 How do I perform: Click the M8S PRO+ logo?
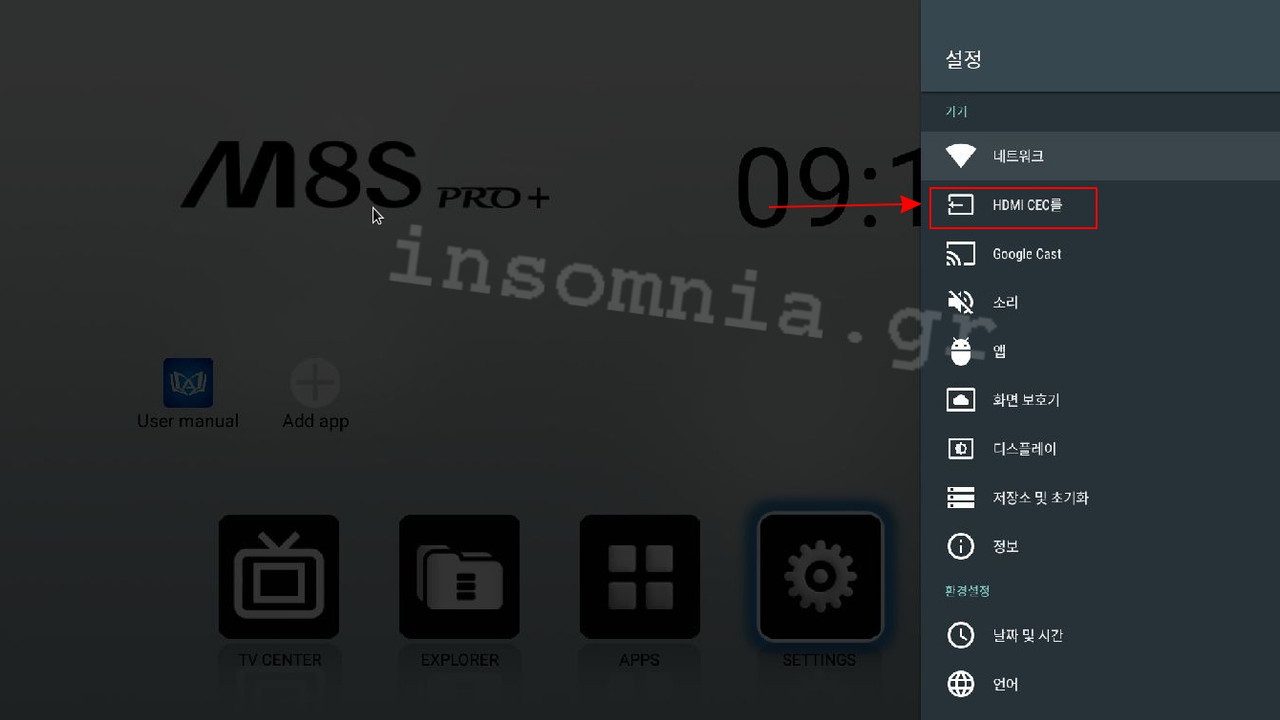click(365, 176)
